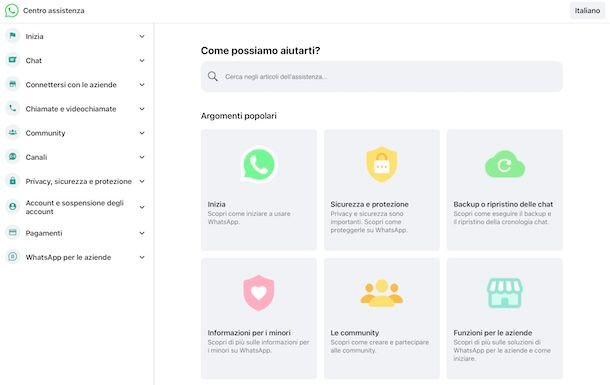
Task: Click the Connettersi con le aziende storefront icon
Action: (12, 84)
